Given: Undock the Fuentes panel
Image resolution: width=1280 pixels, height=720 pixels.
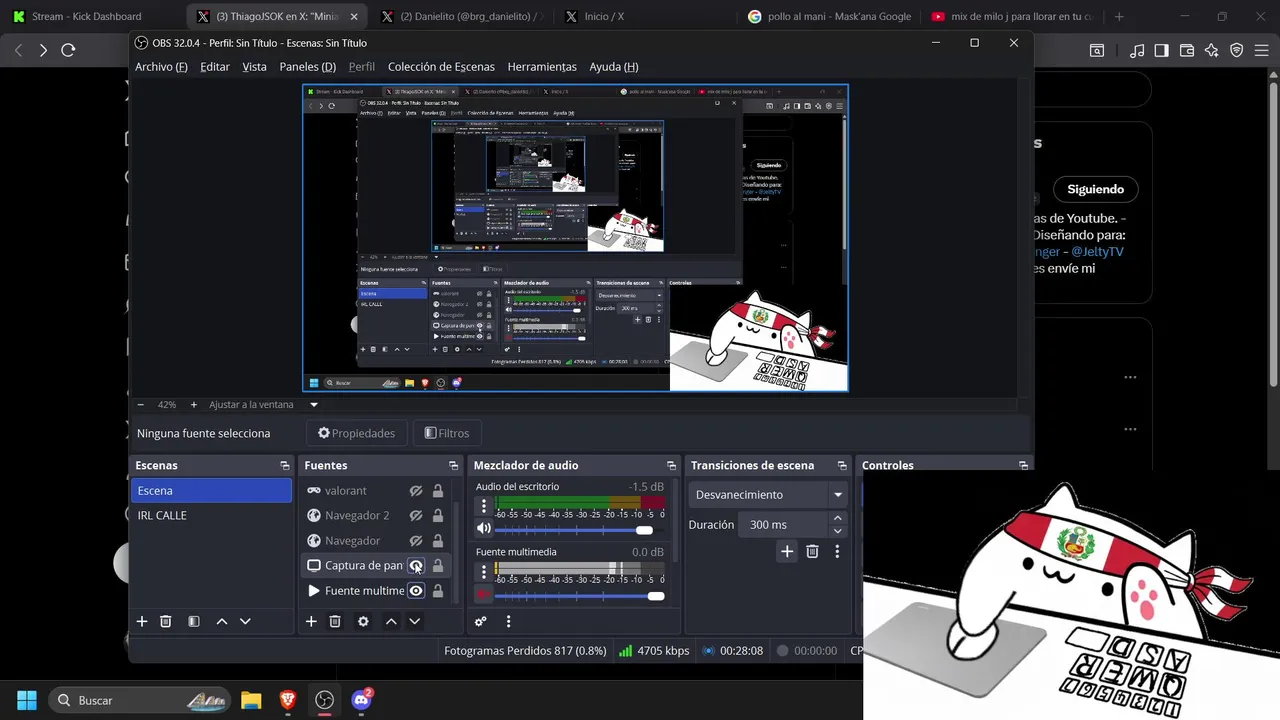Looking at the screenshot, I should [453, 466].
